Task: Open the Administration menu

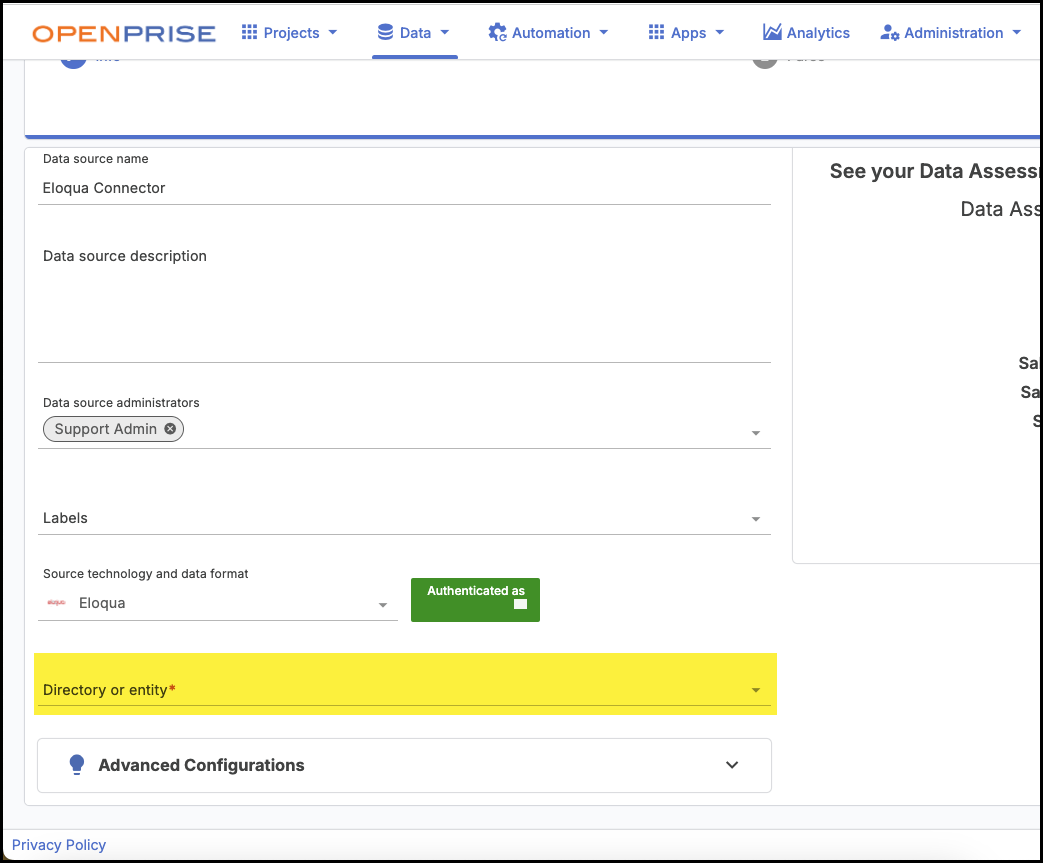Action: pyautogui.click(x=951, y=33)
